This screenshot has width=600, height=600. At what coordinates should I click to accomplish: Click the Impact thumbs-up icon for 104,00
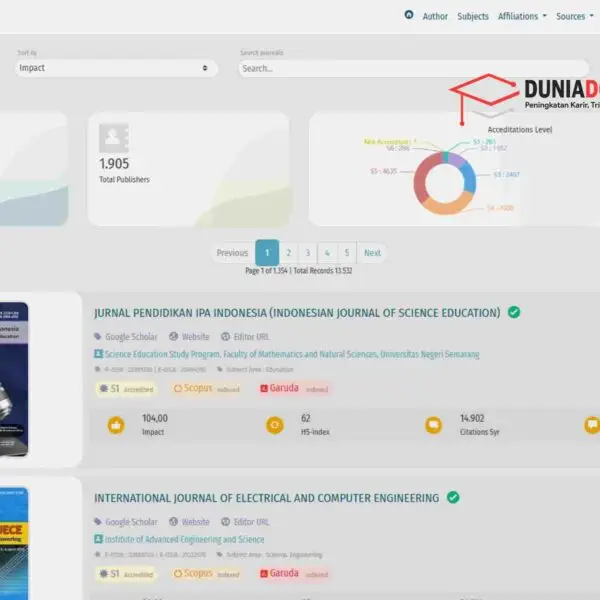click(x=116, y=425)
